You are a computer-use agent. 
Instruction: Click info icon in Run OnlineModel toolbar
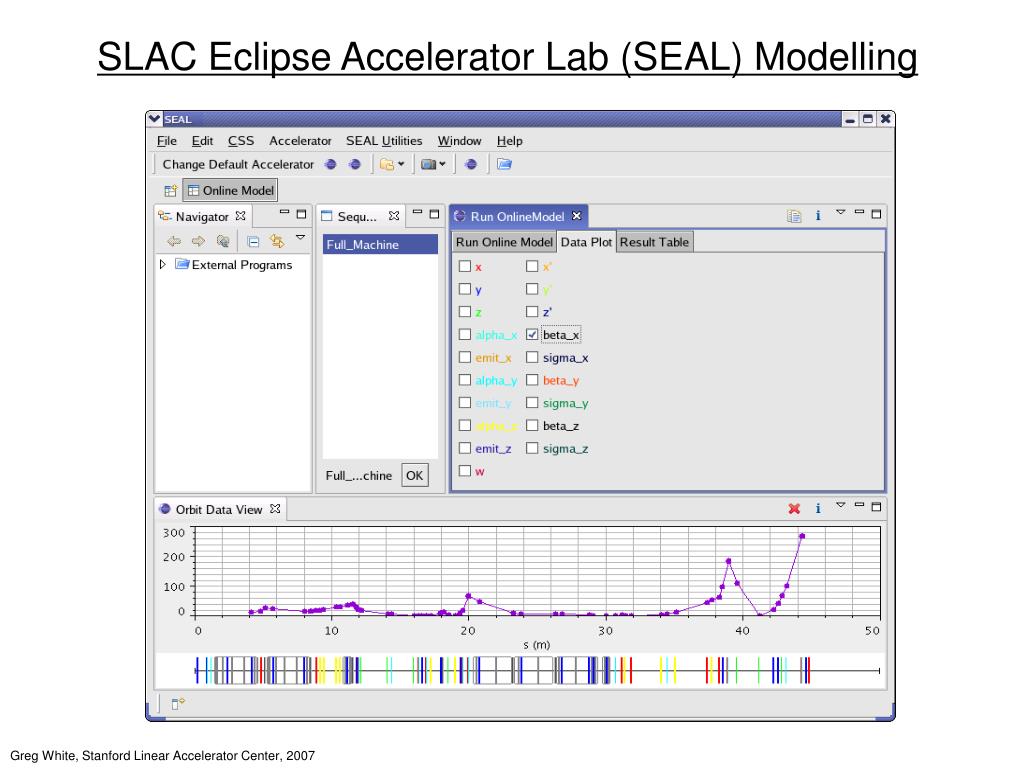(x=818, y=216)
